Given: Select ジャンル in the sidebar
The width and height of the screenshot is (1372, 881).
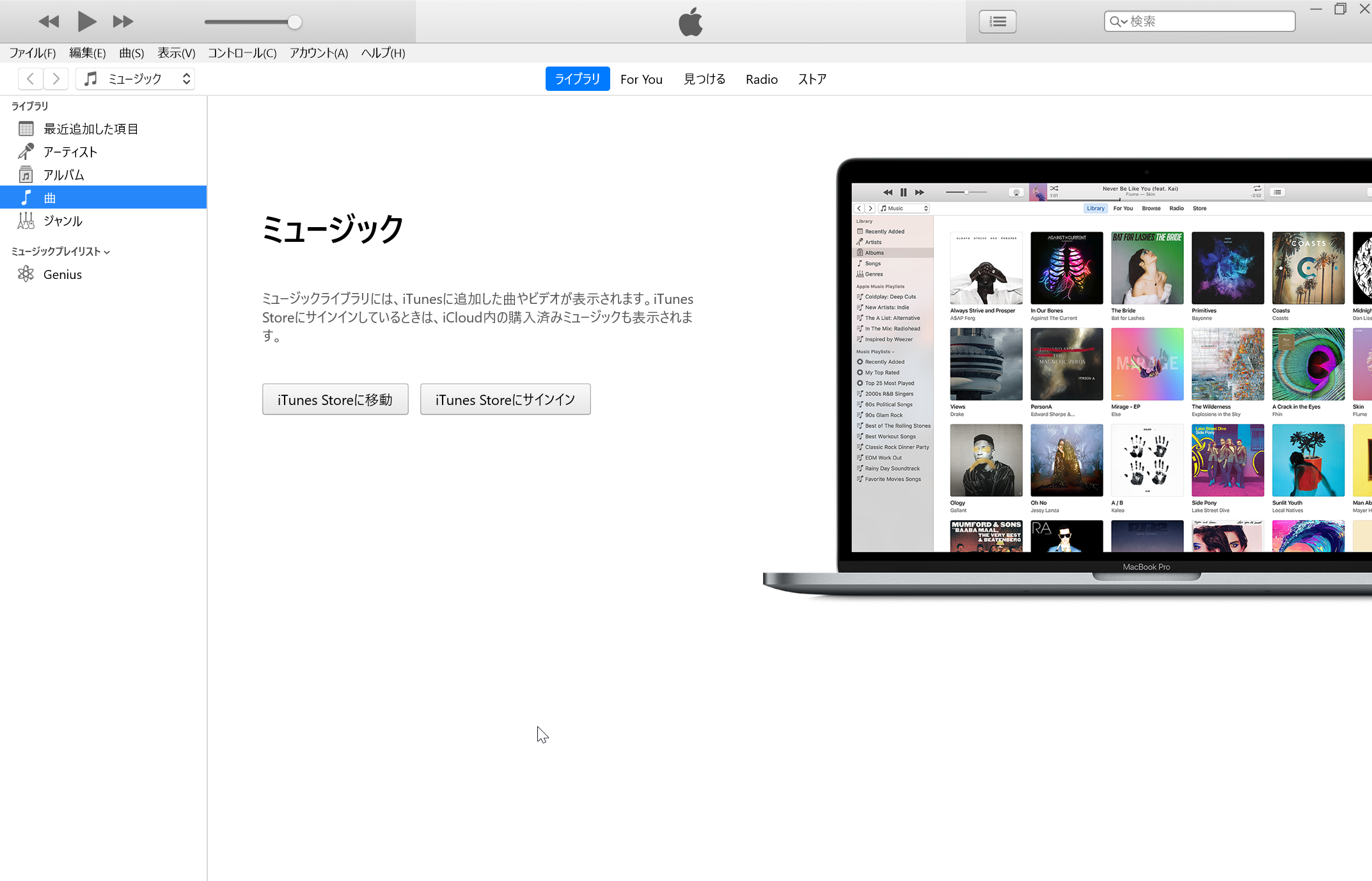Looking at the screenshot, I should [103, 221].
